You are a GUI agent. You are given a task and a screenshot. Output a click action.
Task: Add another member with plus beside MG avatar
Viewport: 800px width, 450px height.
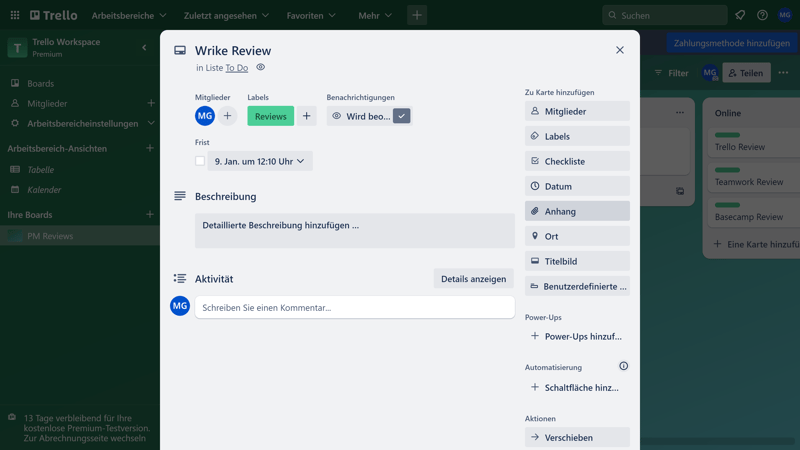[228, 116]
